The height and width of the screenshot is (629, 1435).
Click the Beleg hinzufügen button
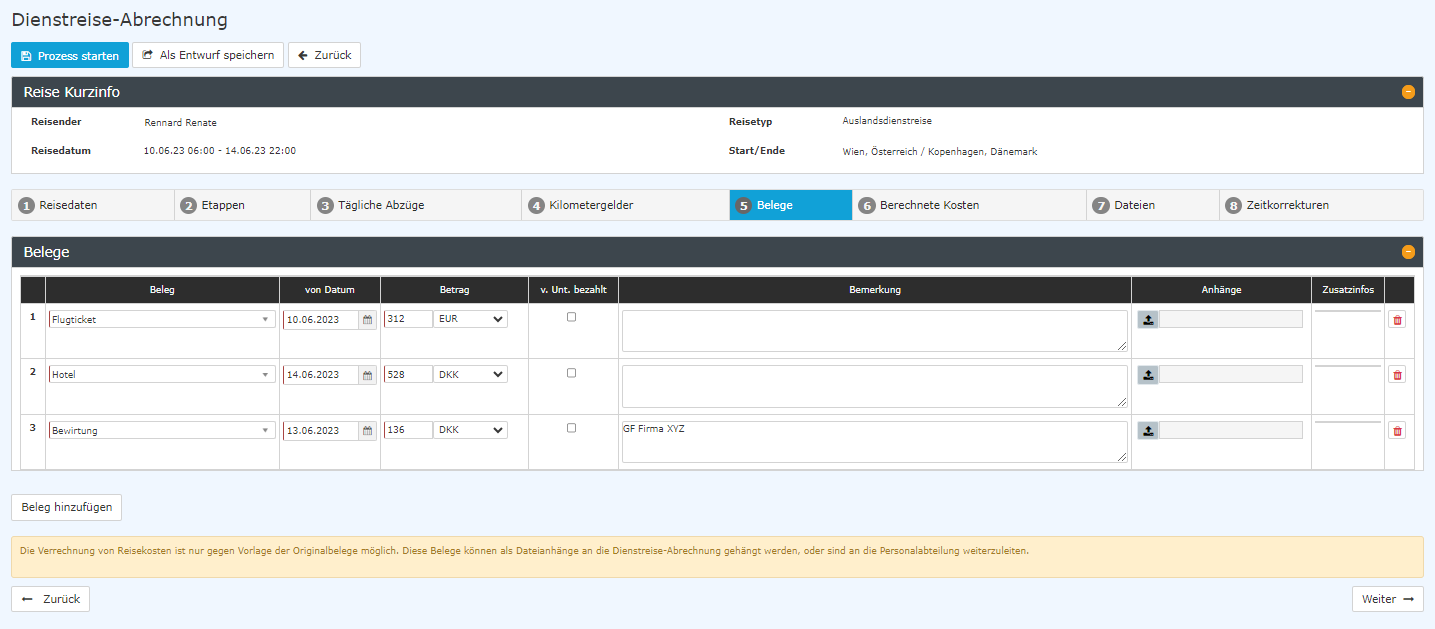(66, 508)
